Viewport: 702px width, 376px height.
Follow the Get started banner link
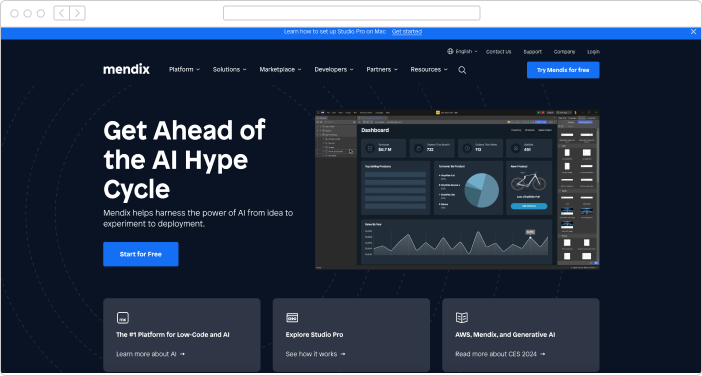click(x=407, y=32)
